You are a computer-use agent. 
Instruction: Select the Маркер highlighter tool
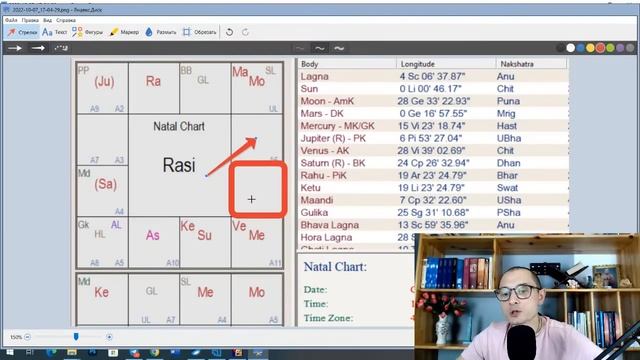click(x=124, y=32)
